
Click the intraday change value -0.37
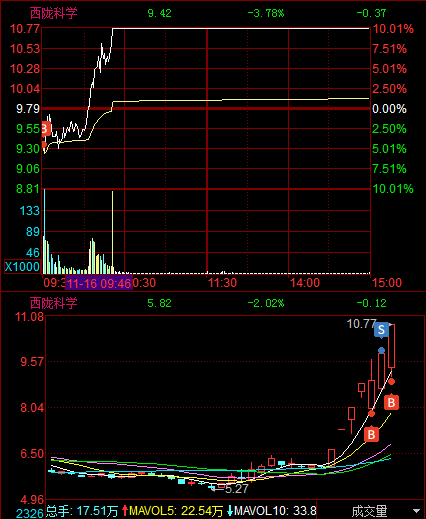(x=371, y=13)
